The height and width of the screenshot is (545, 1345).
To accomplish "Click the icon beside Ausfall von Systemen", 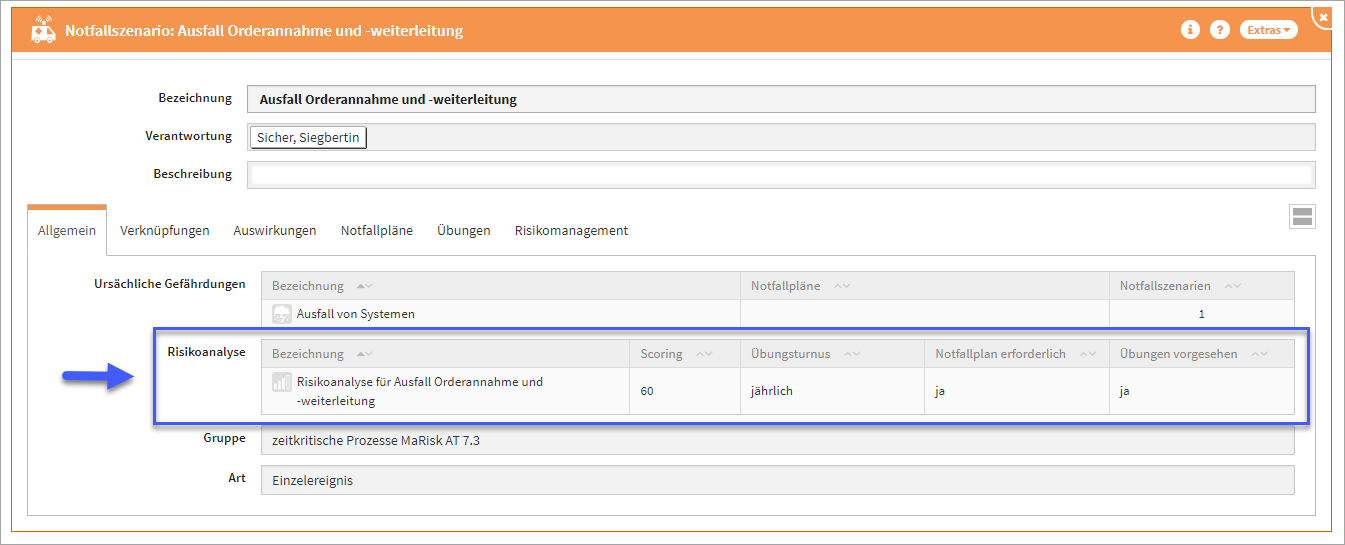I will tap(282, 314).
